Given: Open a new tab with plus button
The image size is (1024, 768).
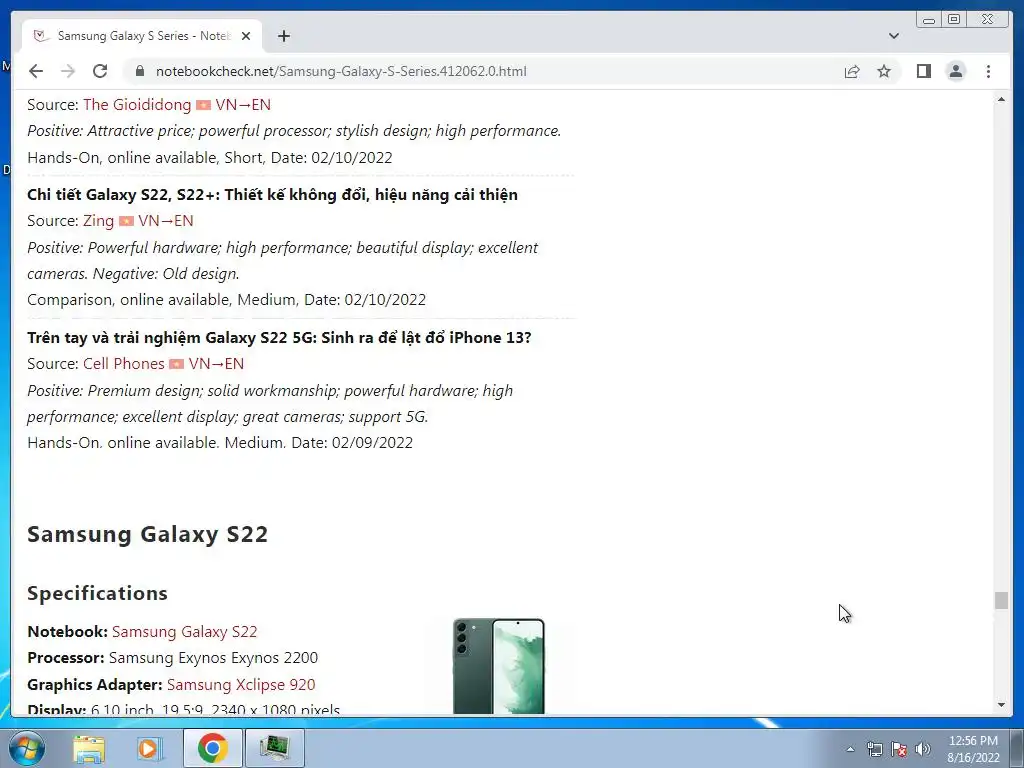Looking at the screenshot, I should [283, 36].
